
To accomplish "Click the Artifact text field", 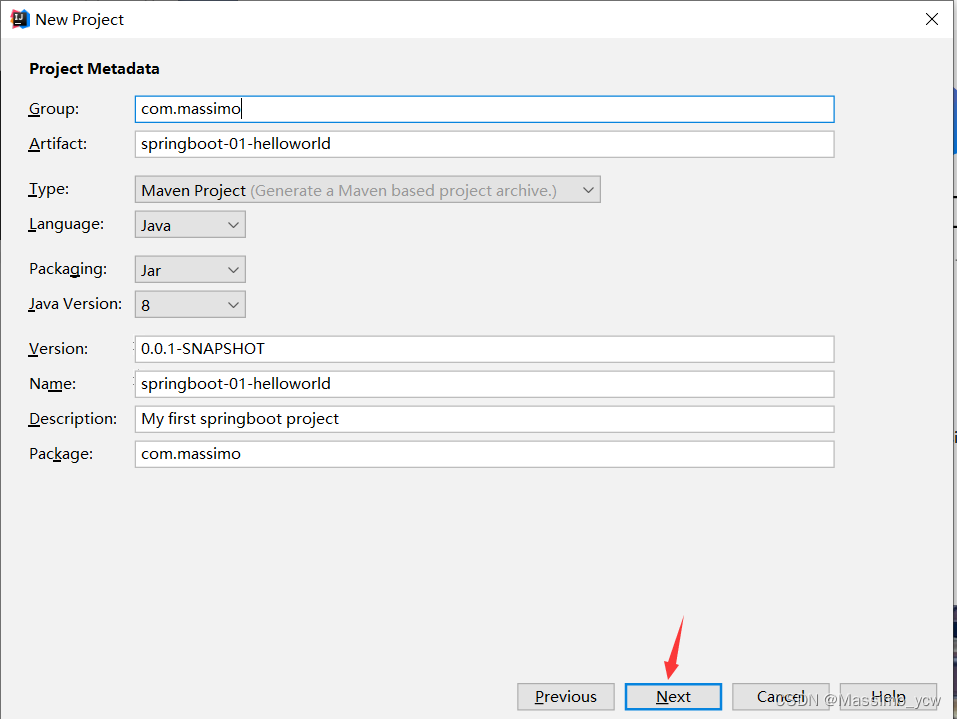I will pyautogui.click(x=484, y=144).
